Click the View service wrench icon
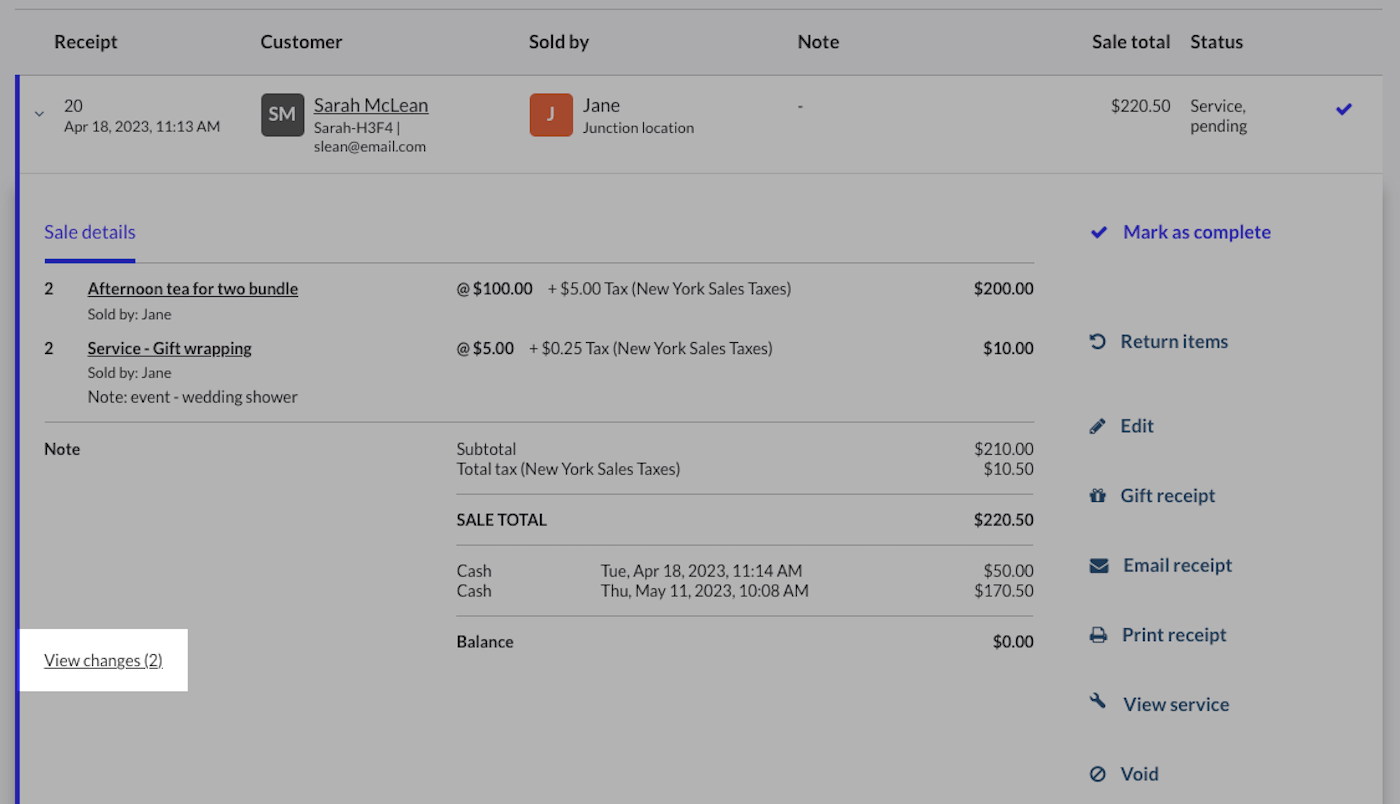The image size is (1400, 804). click(x=1098, y=703)
